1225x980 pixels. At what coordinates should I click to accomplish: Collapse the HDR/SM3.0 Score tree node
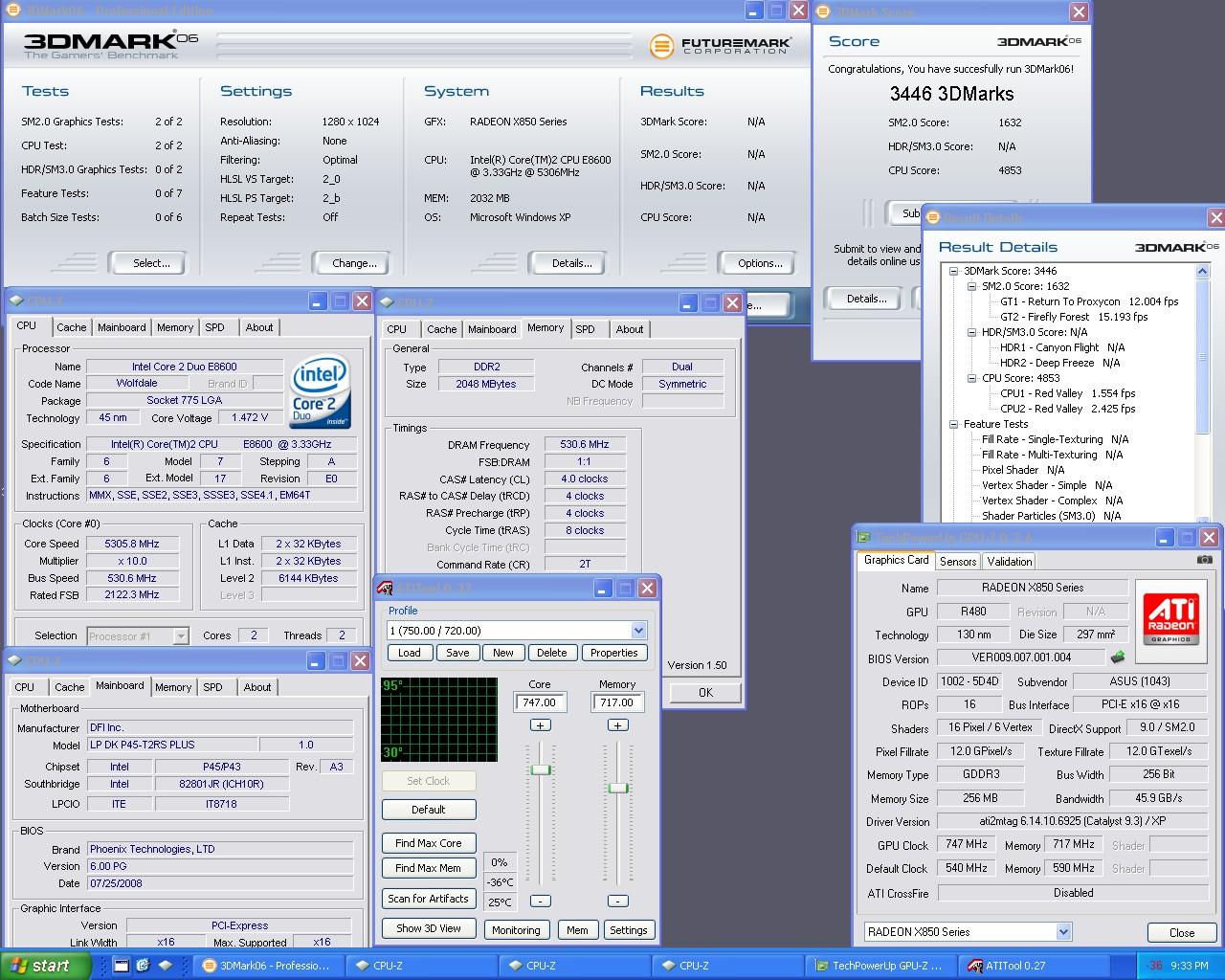(x=972, y=332)
